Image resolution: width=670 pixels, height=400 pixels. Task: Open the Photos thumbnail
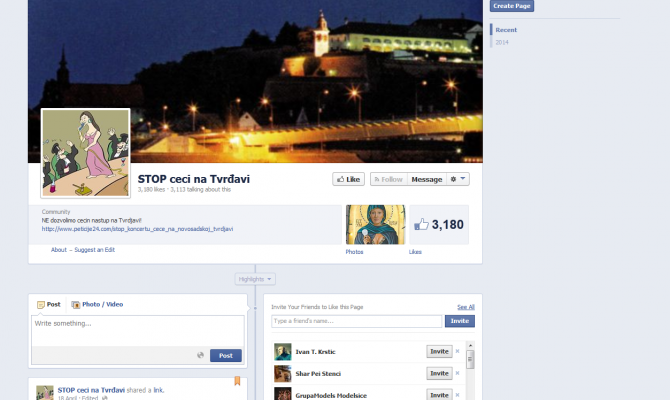pyautogui.click(x=375, y=224)
